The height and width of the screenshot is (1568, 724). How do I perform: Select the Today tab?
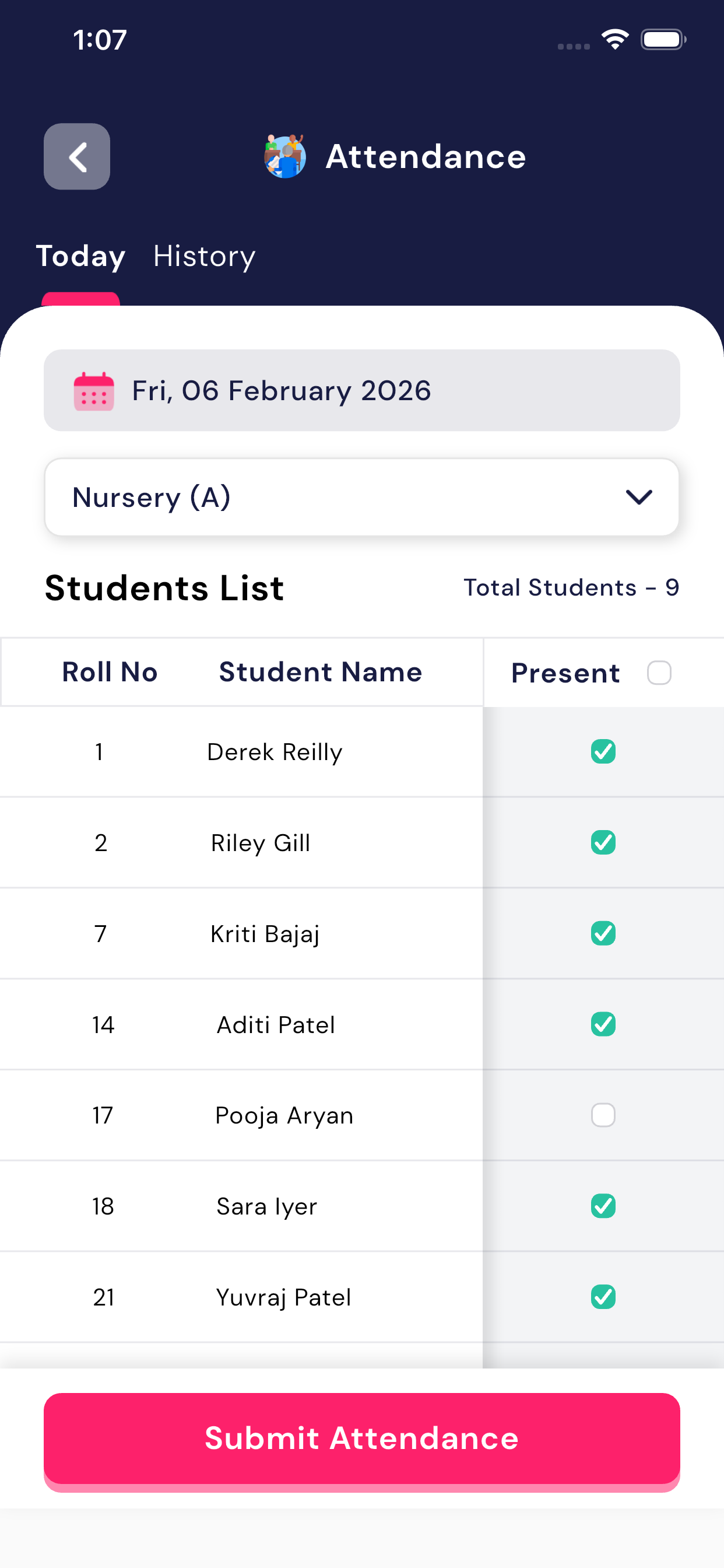point(80,256)
